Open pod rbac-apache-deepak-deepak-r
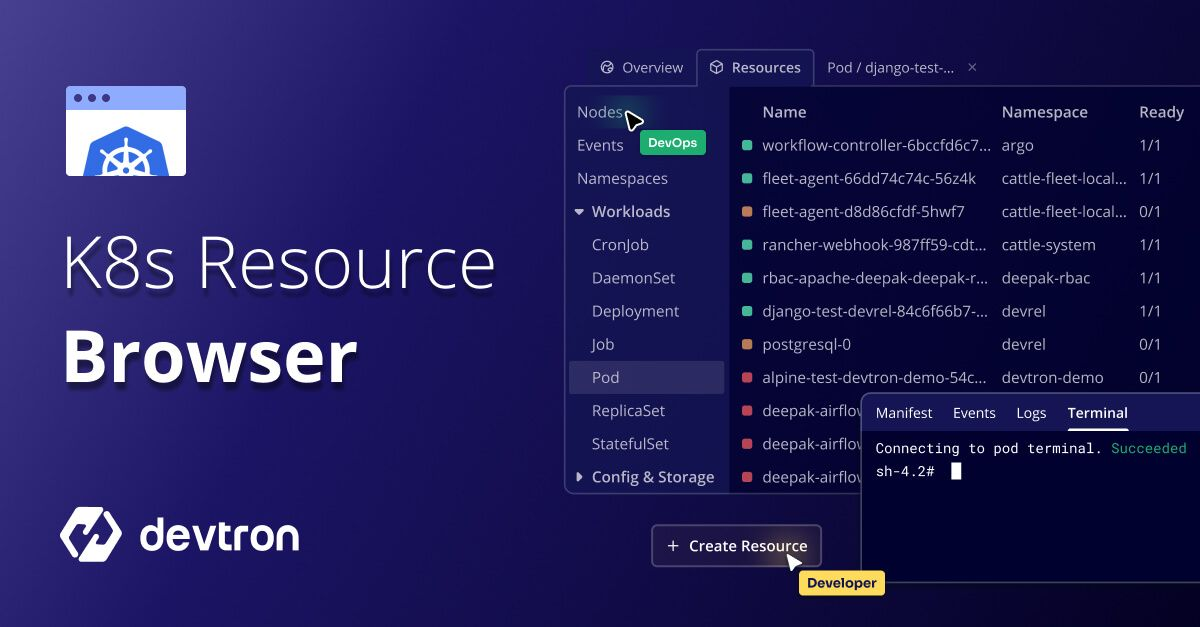 (875, 277)
